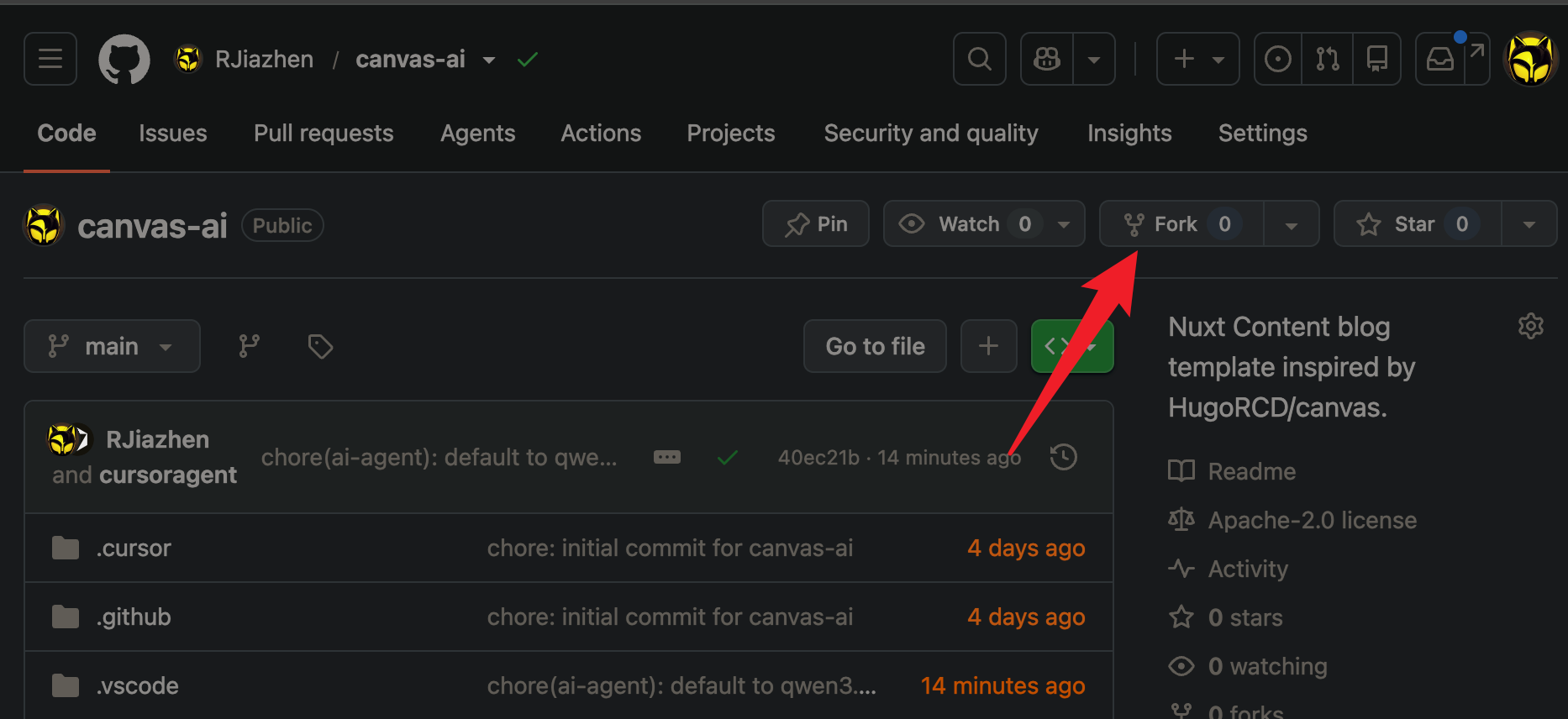Open Copilot chat icon

pos(1047,59)
